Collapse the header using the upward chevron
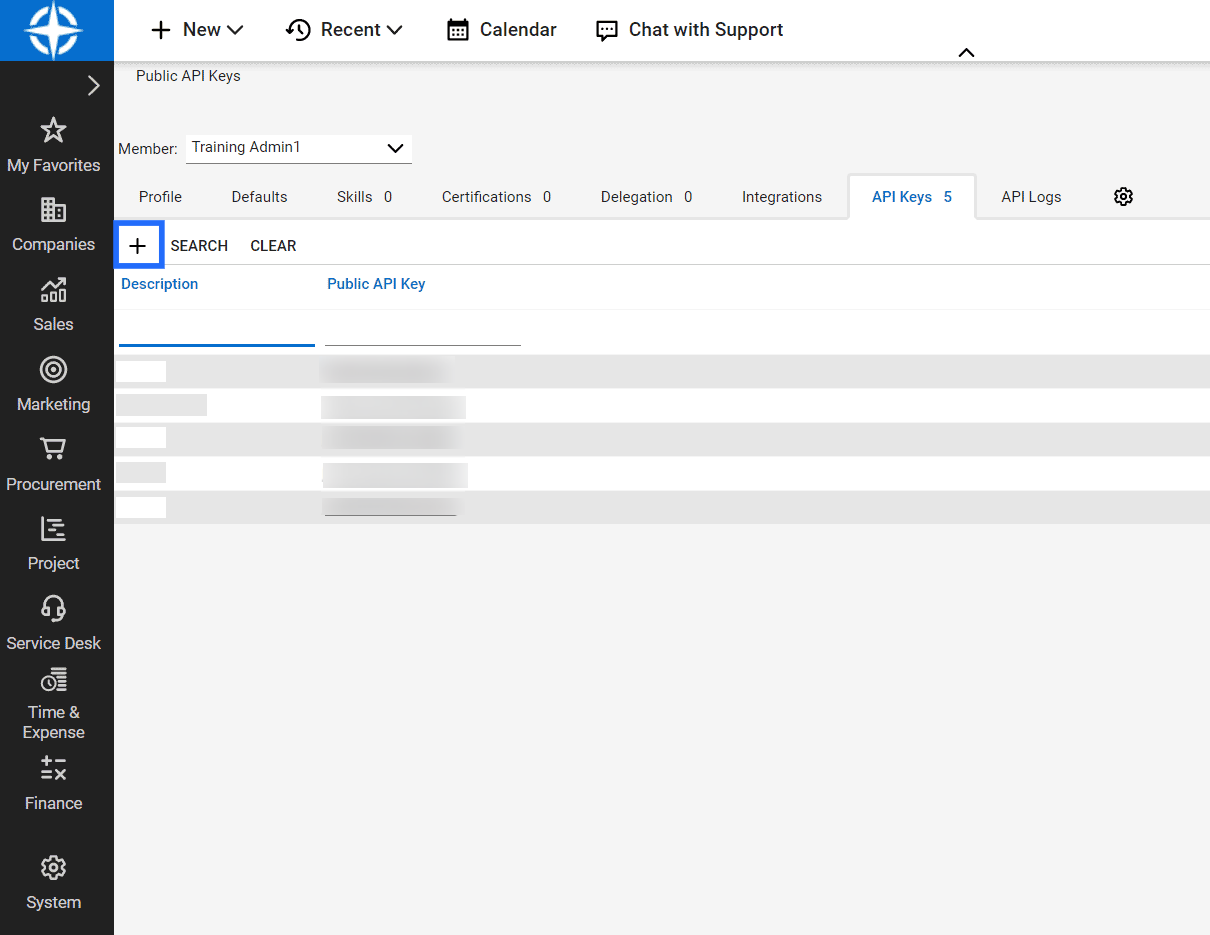 (965, 51)
